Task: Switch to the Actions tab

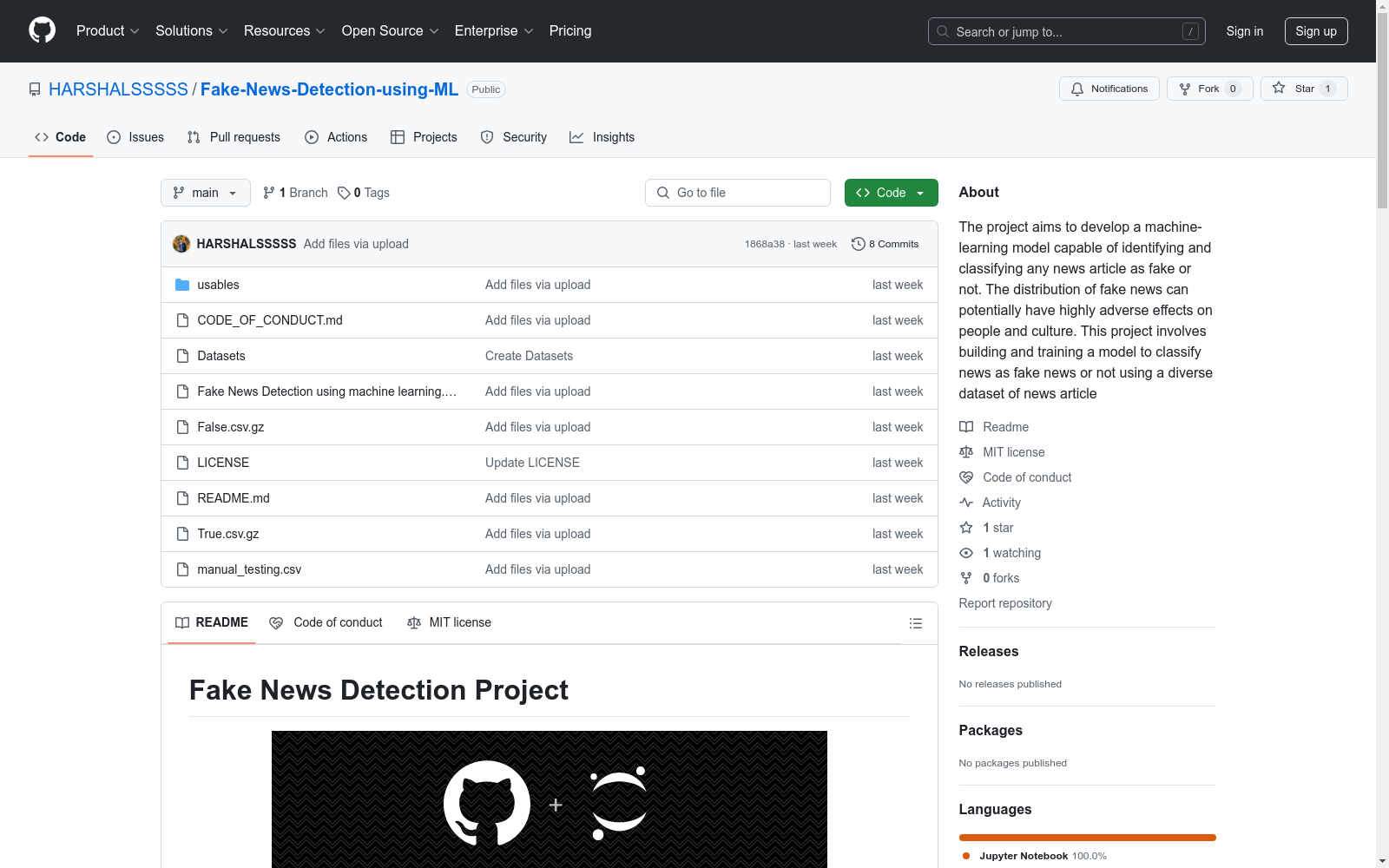Action: (x=336, y=137)
